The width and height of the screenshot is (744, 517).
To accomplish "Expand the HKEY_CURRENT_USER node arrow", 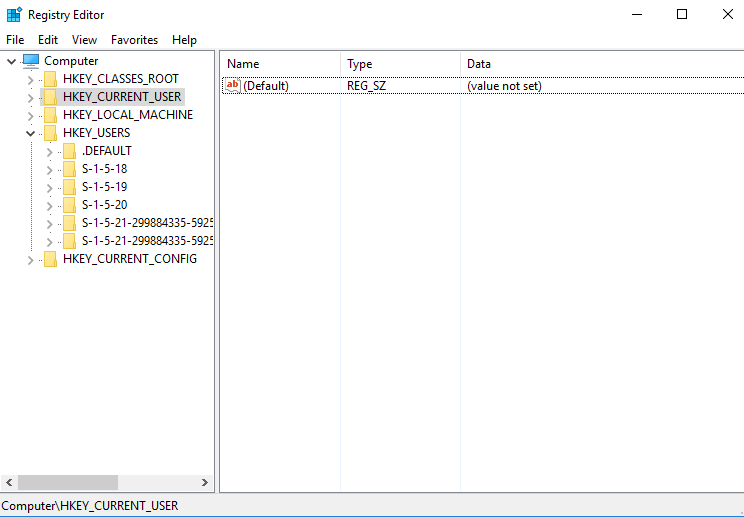I will pyautogui.click(x=31, y=97).
